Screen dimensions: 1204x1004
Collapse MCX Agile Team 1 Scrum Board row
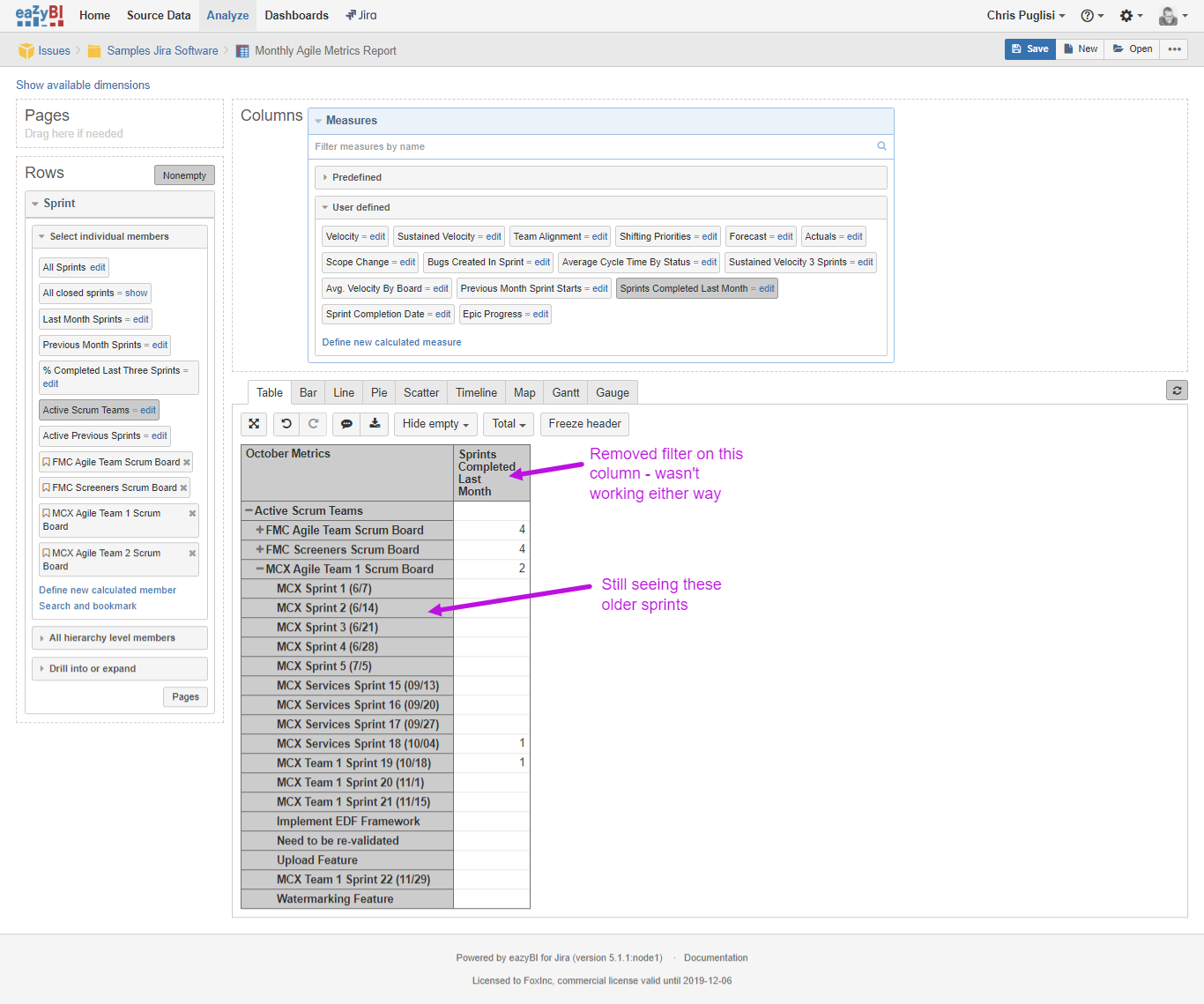[x=260, y=569]
